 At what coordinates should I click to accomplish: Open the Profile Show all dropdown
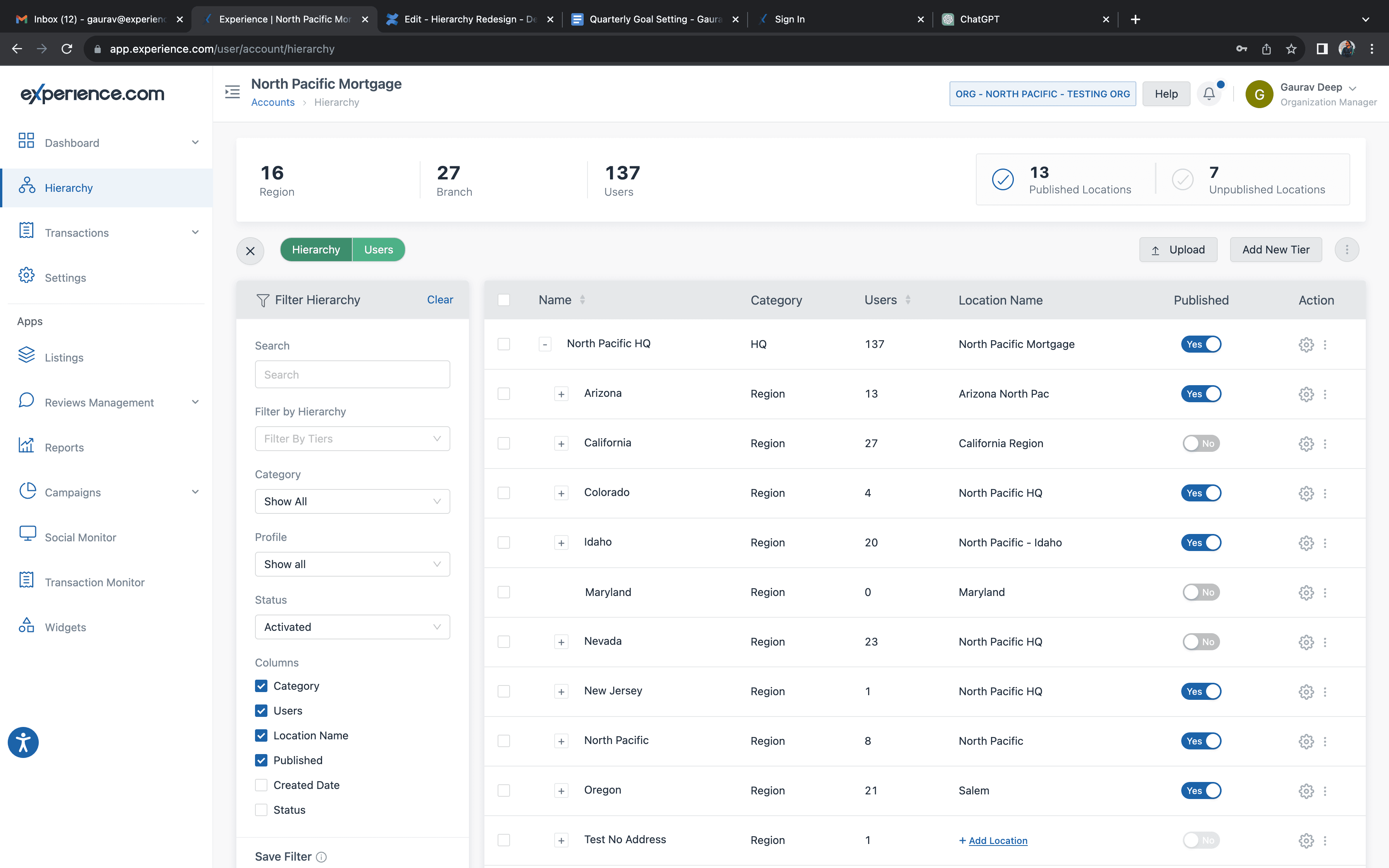(x=352, y=564)
